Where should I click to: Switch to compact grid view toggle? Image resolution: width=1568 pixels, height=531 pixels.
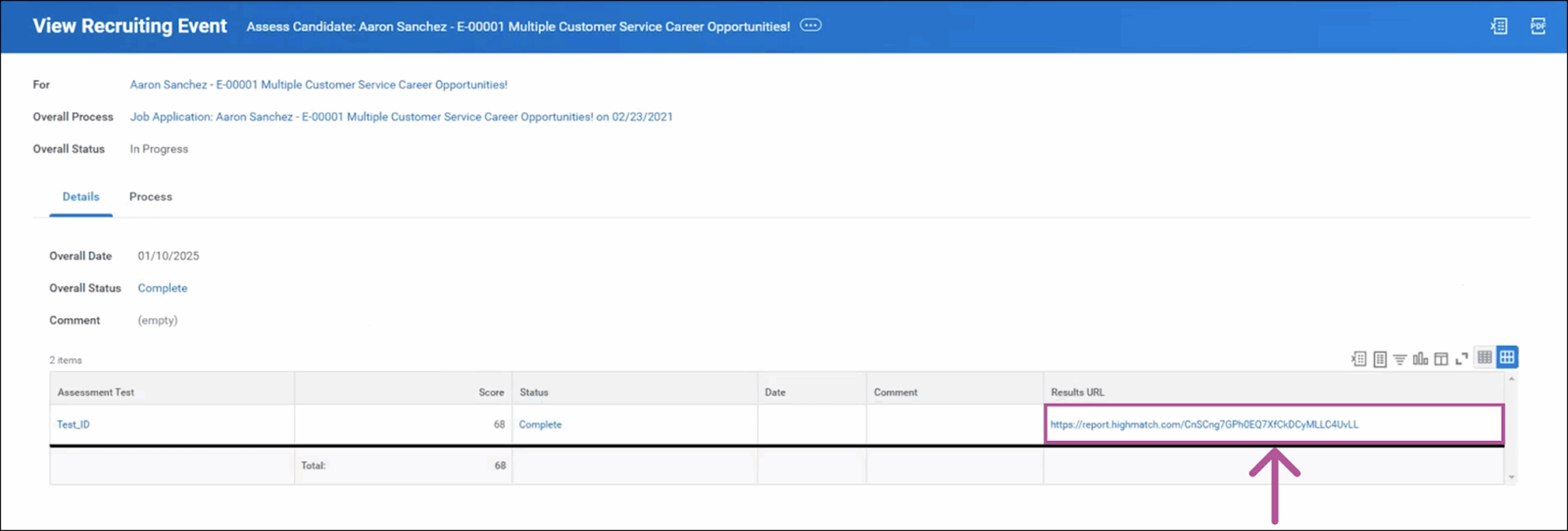pyautogui.click(x=1485, y=358)
